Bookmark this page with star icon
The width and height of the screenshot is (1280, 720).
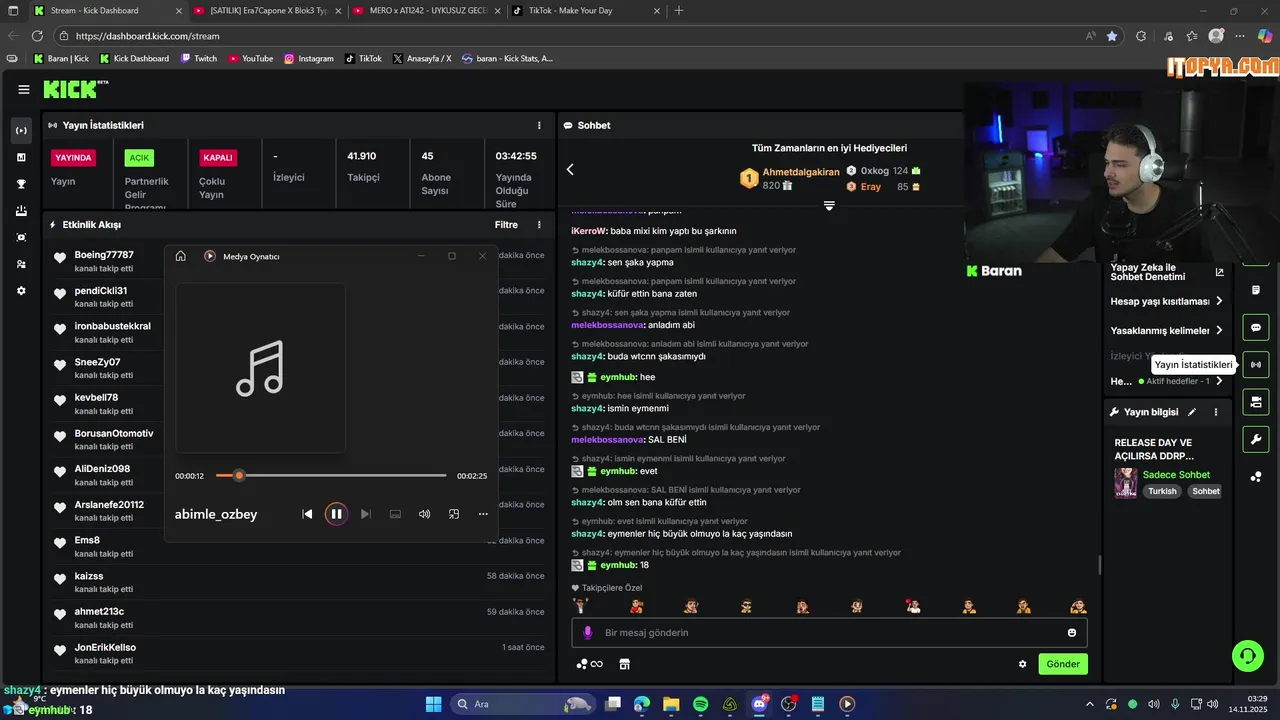tap(1112, 36)
